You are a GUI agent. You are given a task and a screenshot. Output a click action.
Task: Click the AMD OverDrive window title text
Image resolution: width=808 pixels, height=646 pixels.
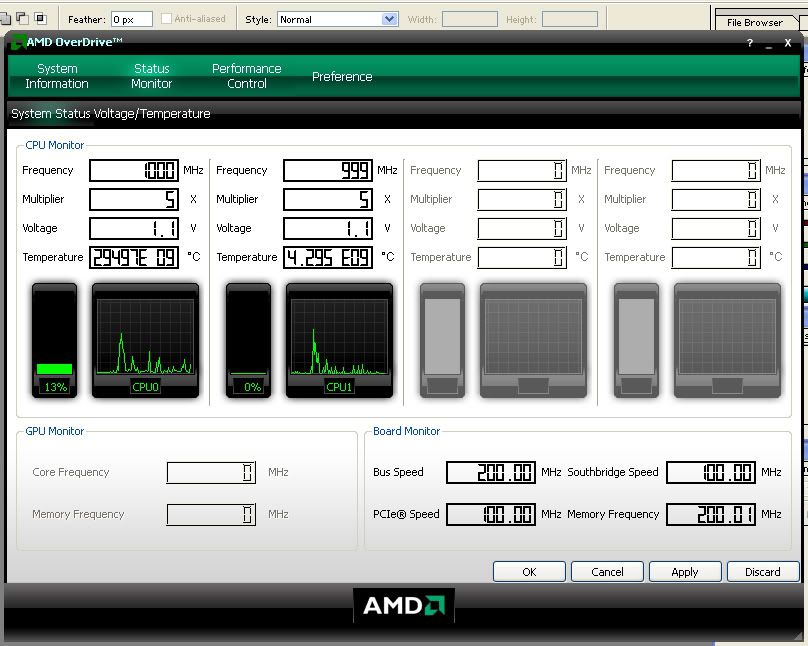(x=75, y=42)
